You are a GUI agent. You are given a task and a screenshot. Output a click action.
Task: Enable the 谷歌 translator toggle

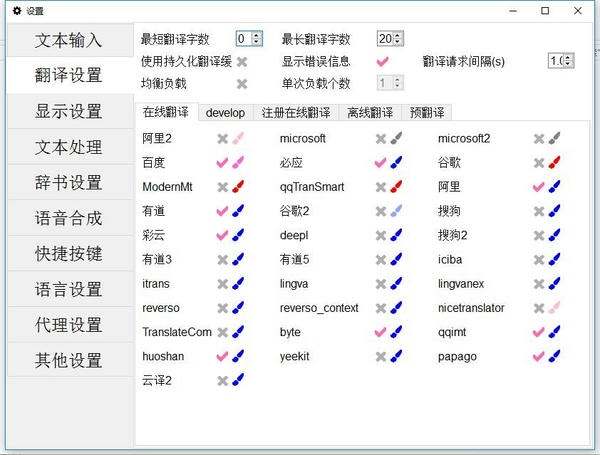[539, 163]
